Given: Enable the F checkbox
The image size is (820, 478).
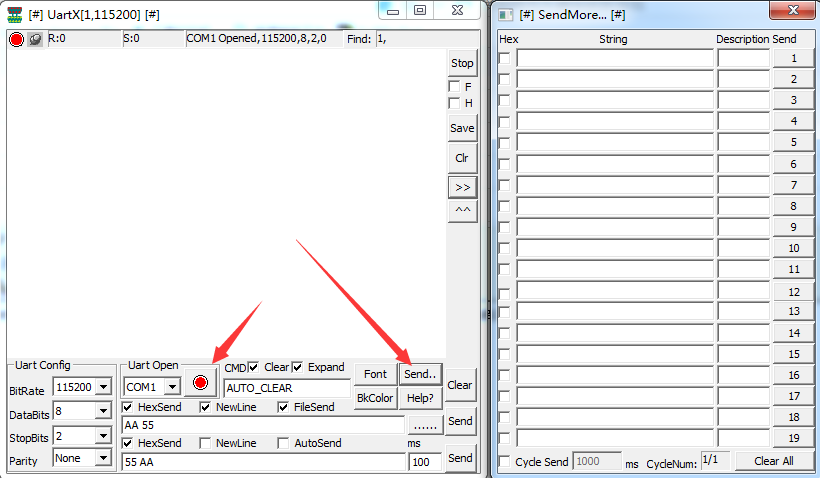Looking at the screenshot, I should pos(454,86).
